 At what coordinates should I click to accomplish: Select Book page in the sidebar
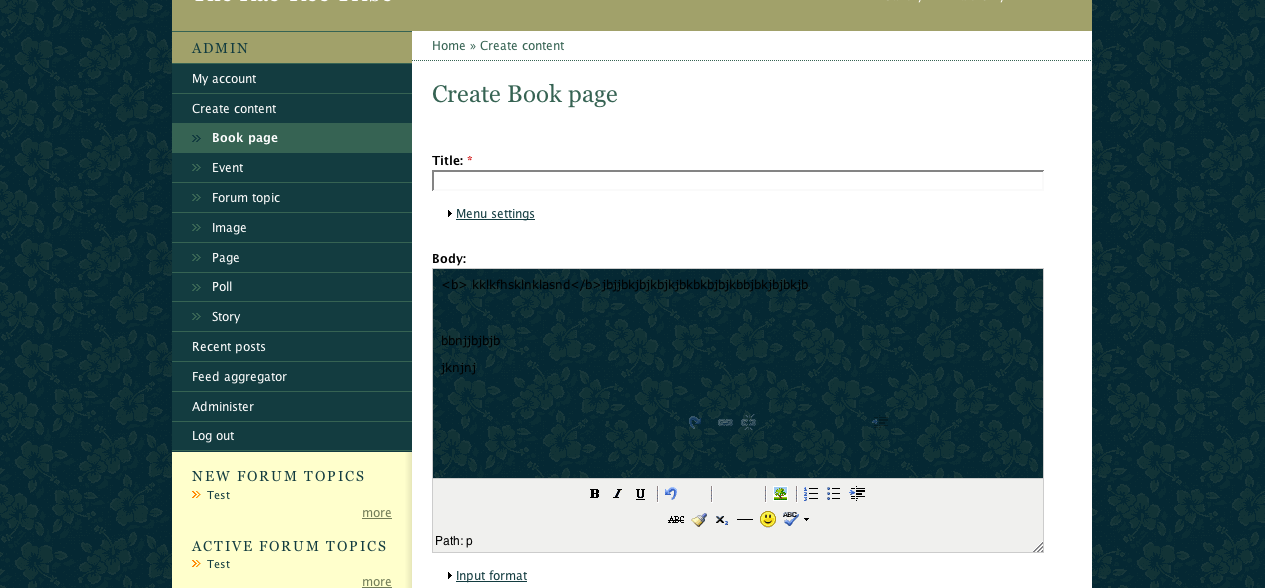click(292, 138)
